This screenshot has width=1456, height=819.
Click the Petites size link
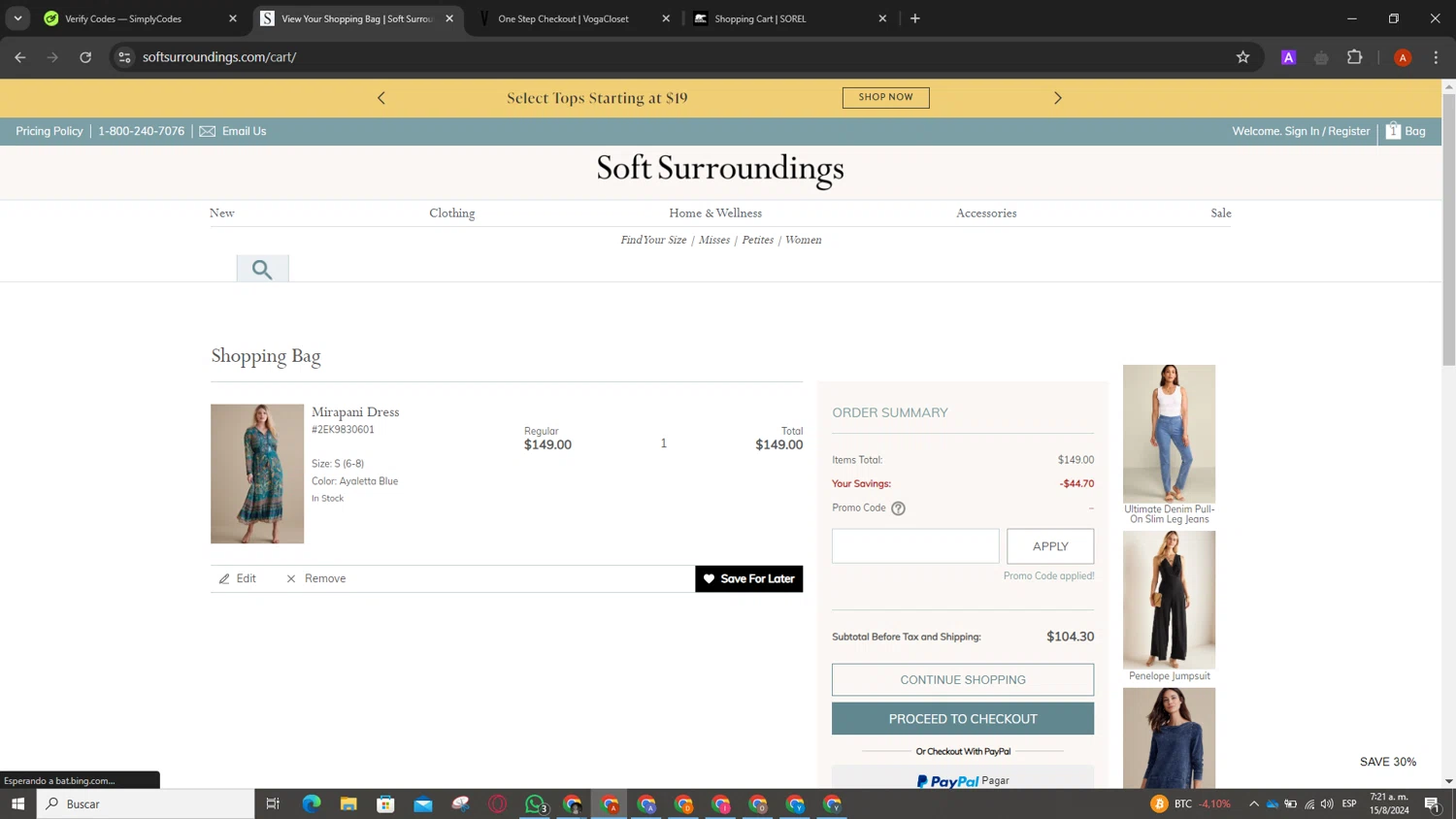point(757,240)
